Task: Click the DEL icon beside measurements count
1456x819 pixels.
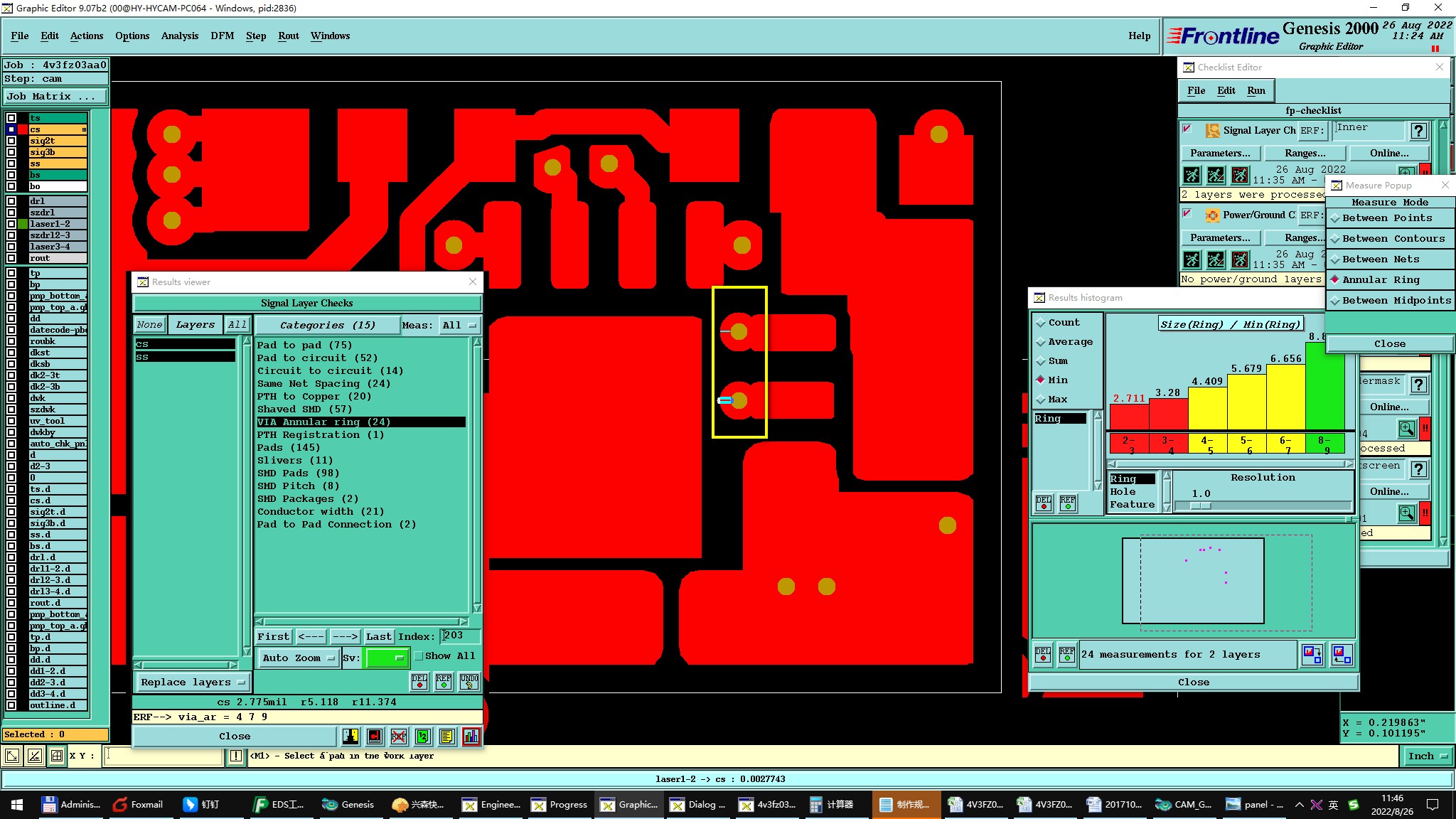Action: pyautogui.click(x=1042, y=654)
